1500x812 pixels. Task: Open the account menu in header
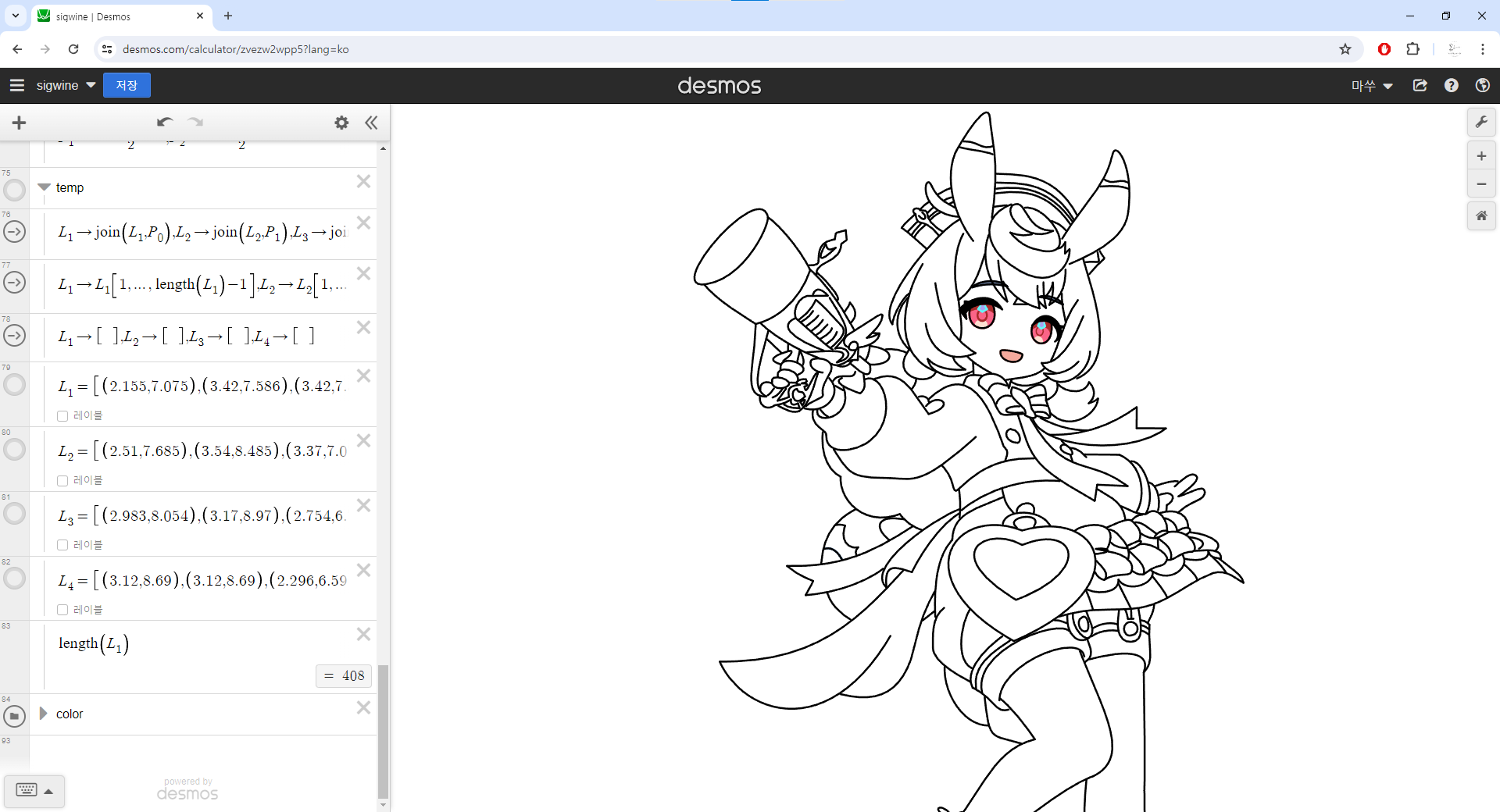[1372, 86]
